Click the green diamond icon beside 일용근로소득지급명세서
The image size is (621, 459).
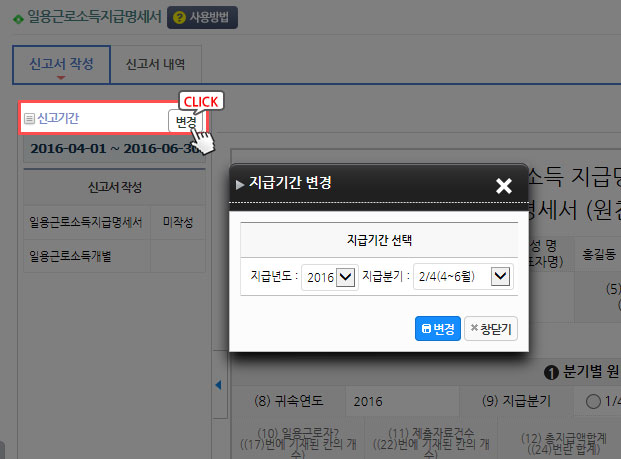18,19
